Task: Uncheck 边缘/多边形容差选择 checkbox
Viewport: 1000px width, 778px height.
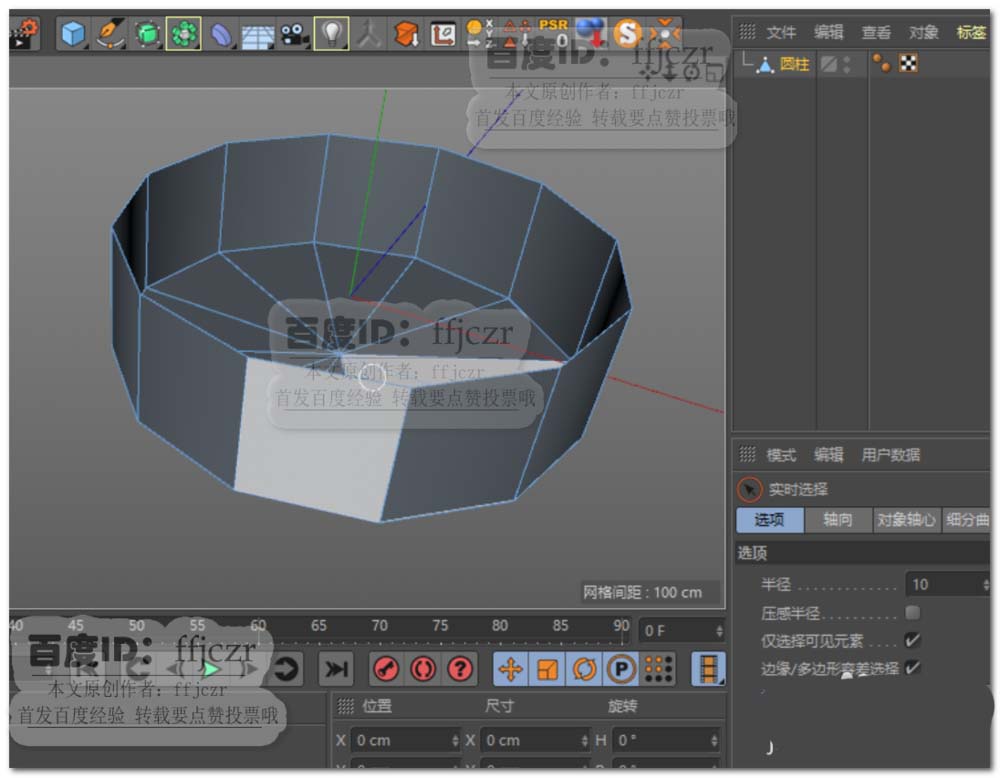Action: click(913, 668)
